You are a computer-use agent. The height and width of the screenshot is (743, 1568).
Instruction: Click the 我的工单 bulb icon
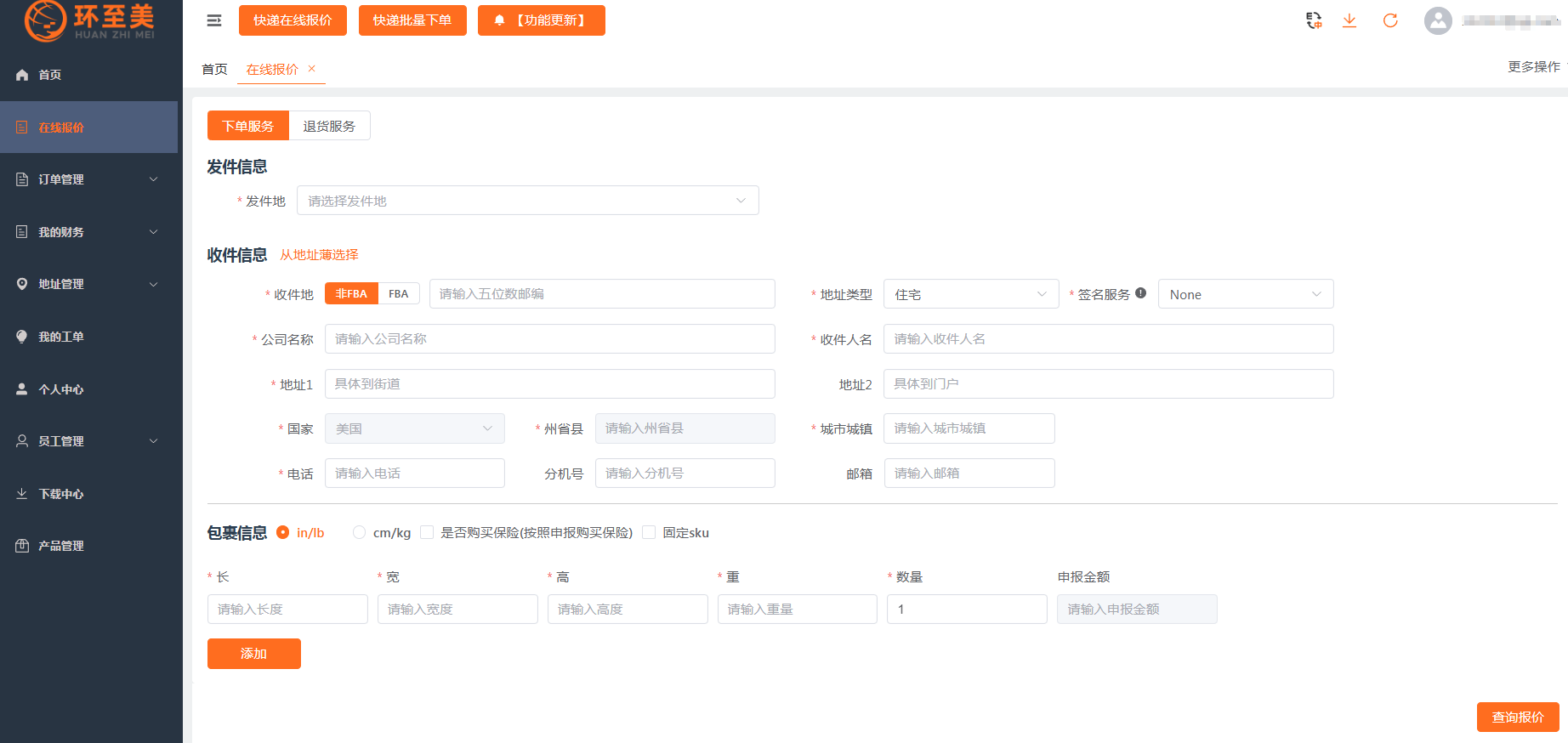coord(22,337)
